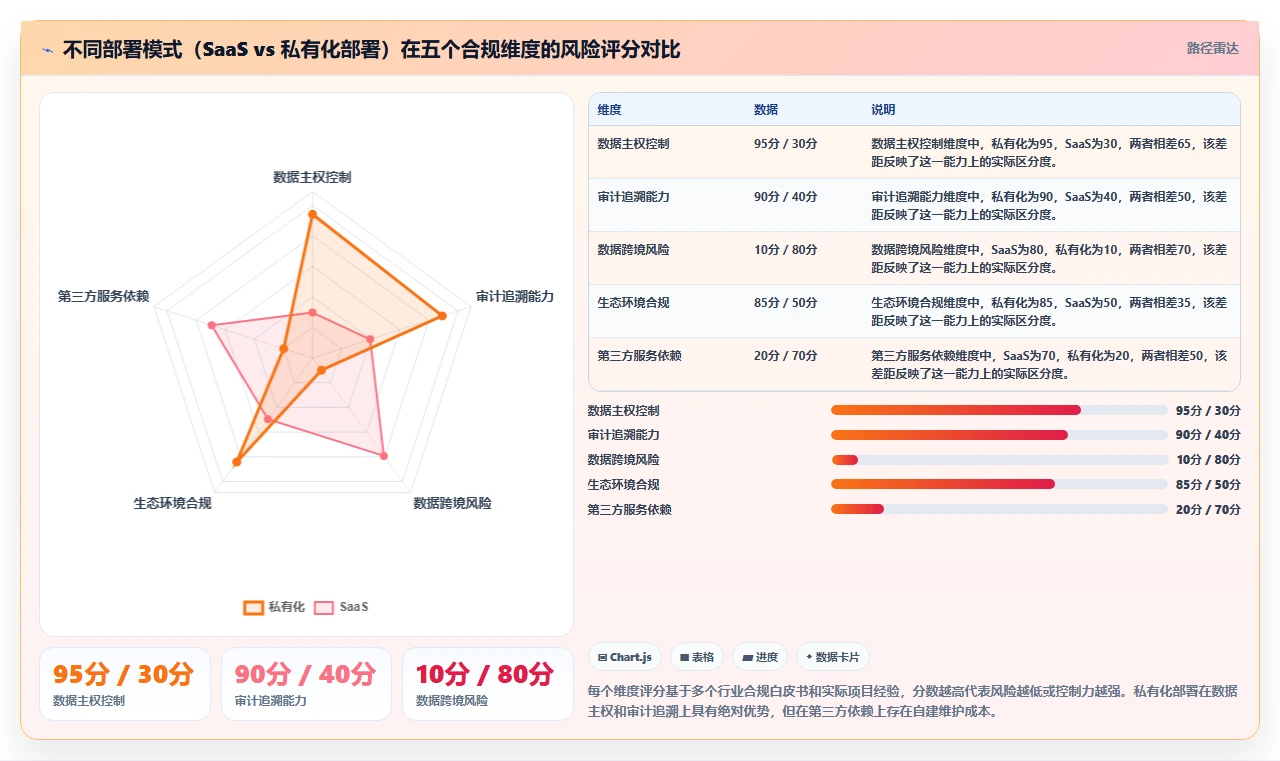
Task: Click the 生态环境合规 table row name
Action: pyautogui.click(x=634, y=302)
